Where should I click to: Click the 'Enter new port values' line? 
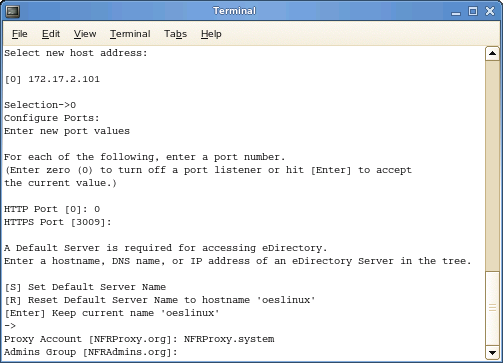point(67,131)
